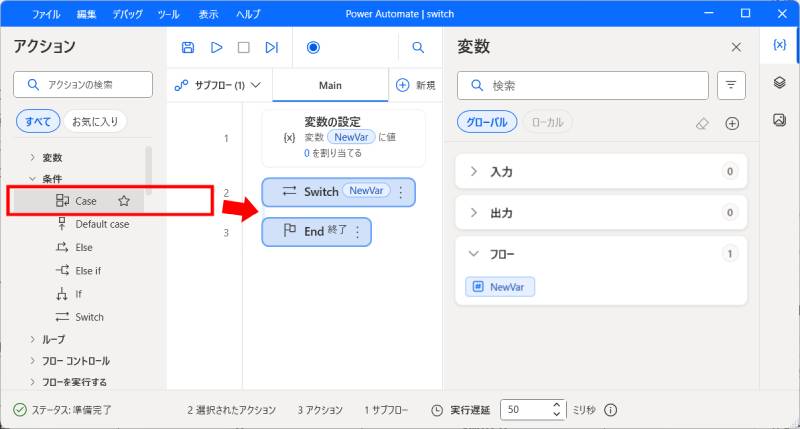Open the variables {x} sidebar icon
The image size is (800, 429).
click(x=779, y=45)
